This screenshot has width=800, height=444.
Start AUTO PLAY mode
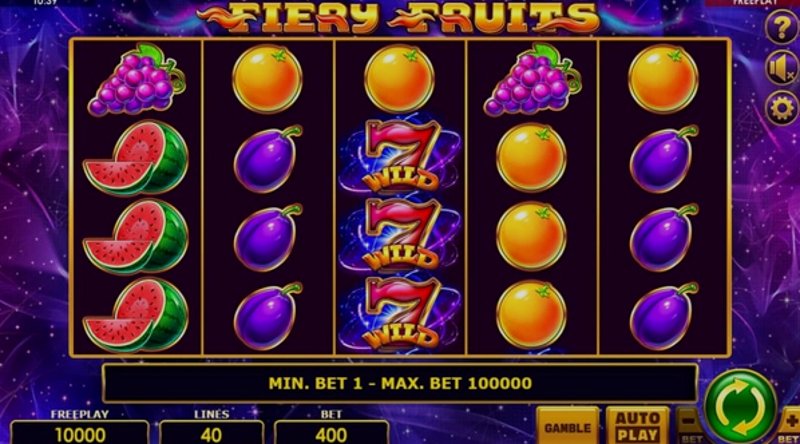pos(638,426)
